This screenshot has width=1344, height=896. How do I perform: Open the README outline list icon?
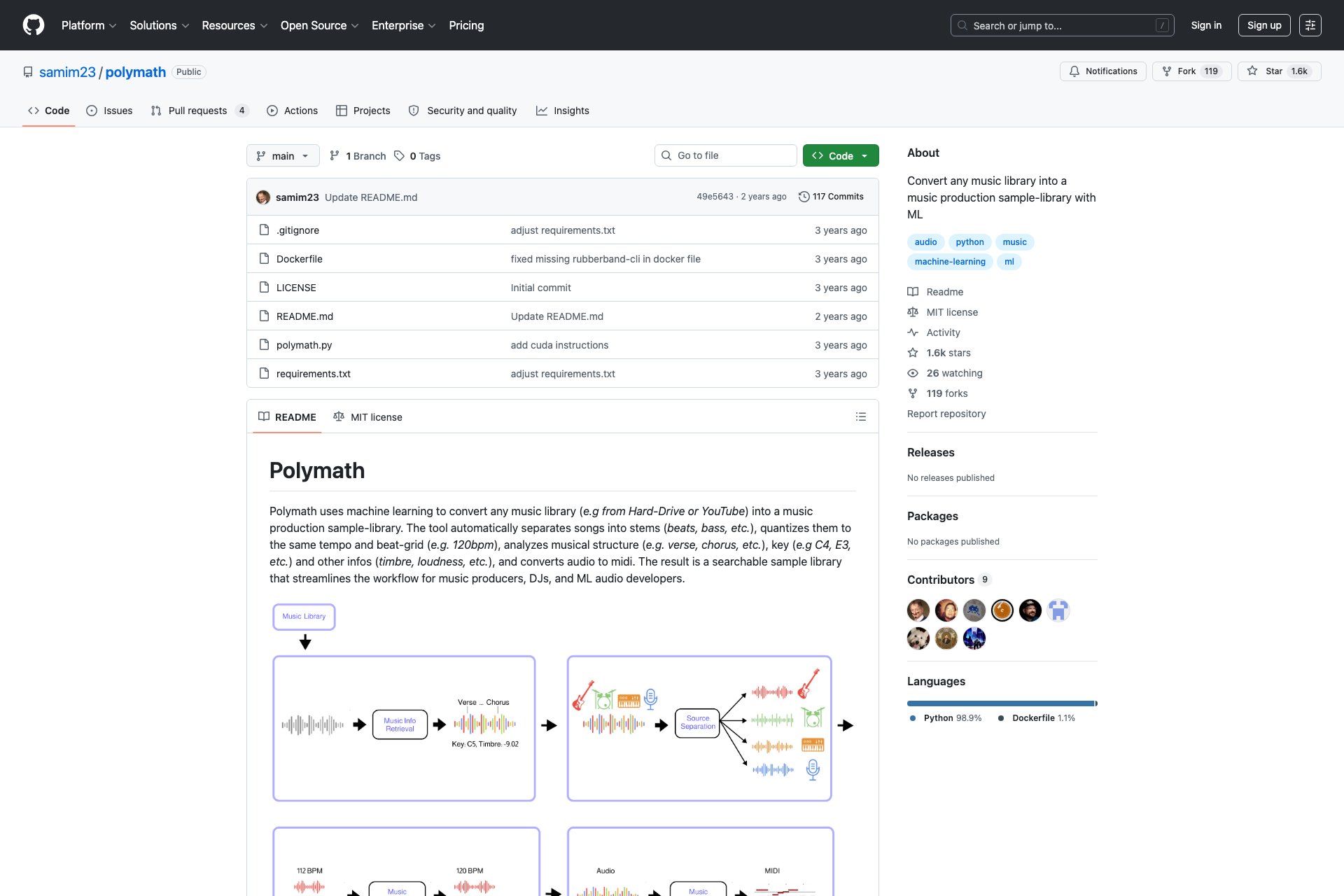(860, 417)
